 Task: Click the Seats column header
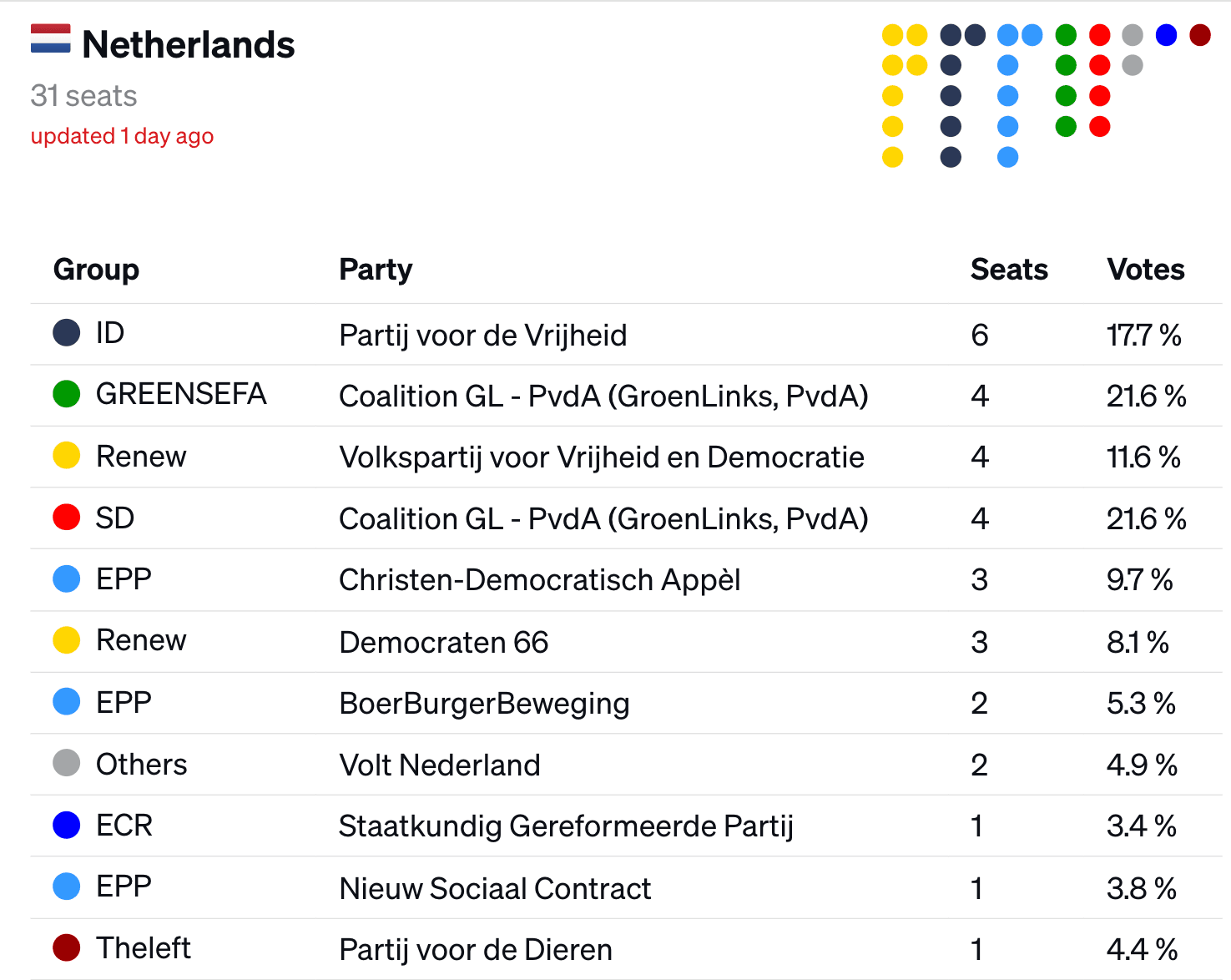point(1009,269)
